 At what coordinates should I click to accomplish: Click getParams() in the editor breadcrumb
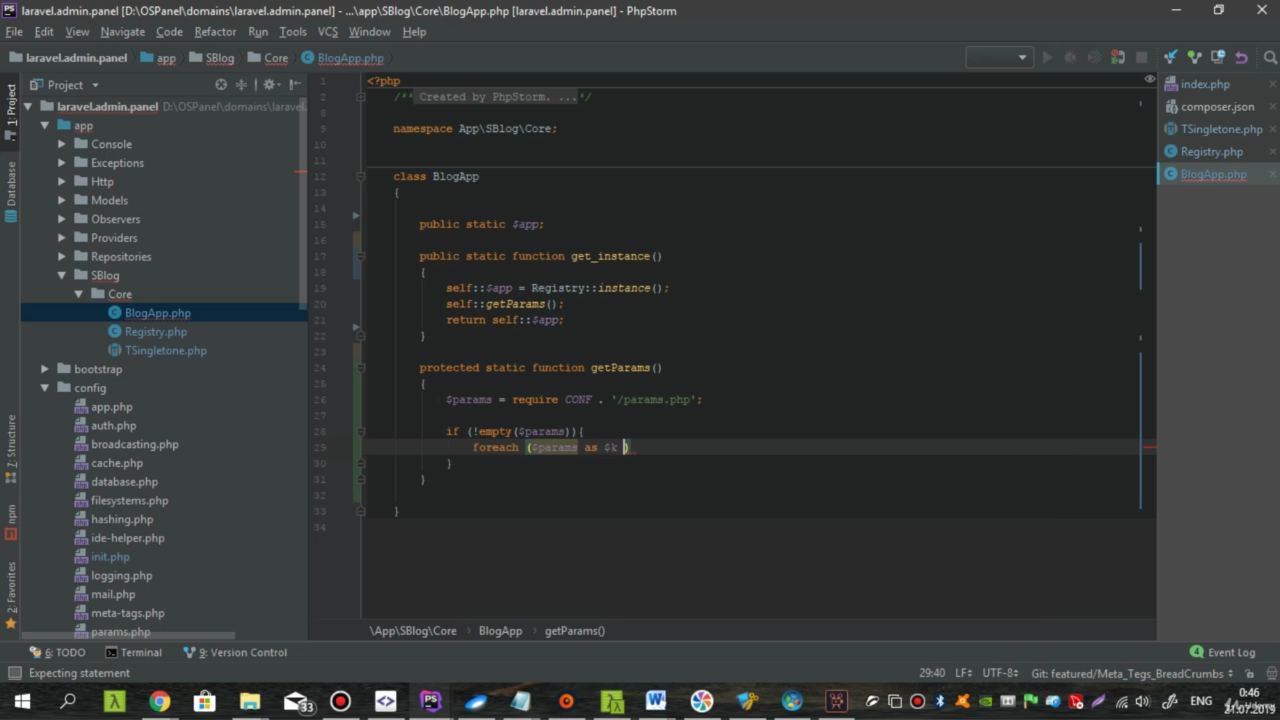click(574, 631)
